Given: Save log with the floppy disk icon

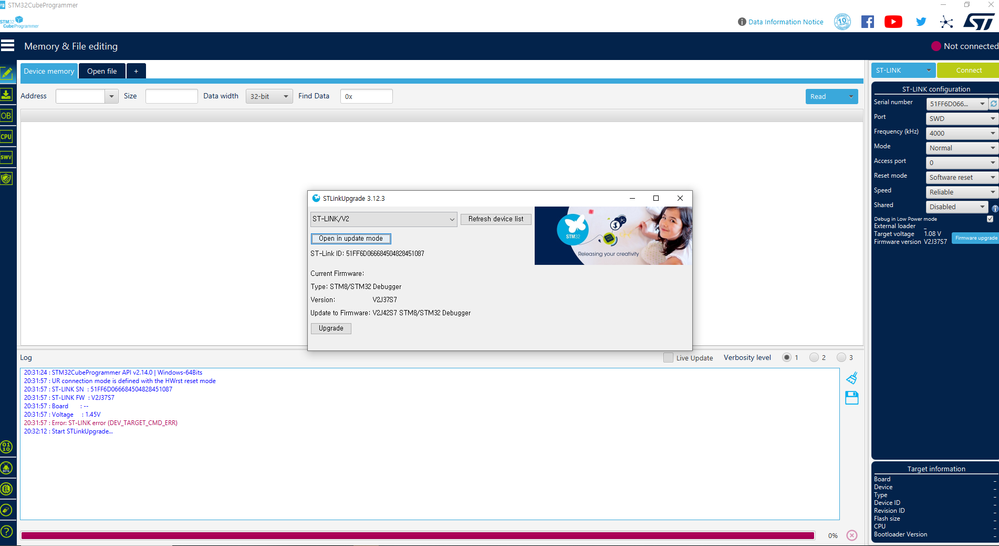Looking at the screenshot, I should coord(852,398).
